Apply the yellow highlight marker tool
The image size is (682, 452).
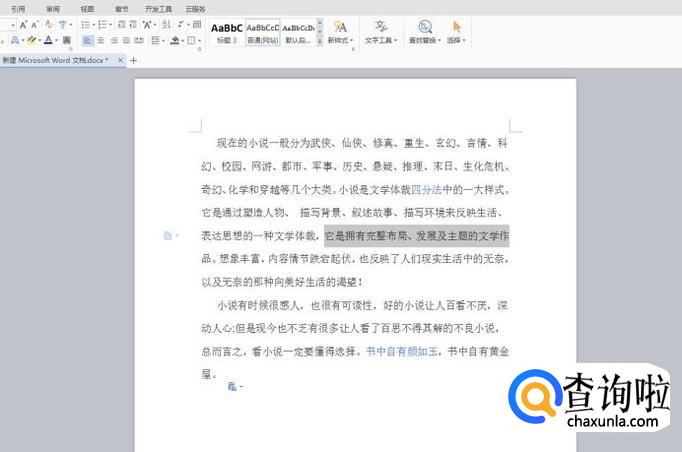pos(31,40)
